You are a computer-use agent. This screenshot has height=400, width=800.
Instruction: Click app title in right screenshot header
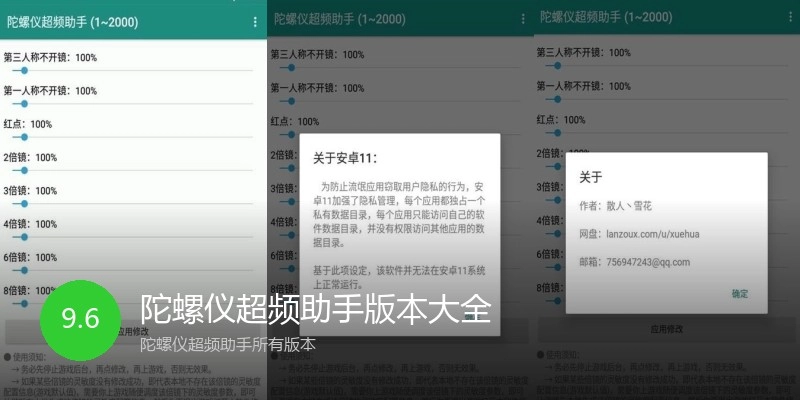tap(606, 17)
